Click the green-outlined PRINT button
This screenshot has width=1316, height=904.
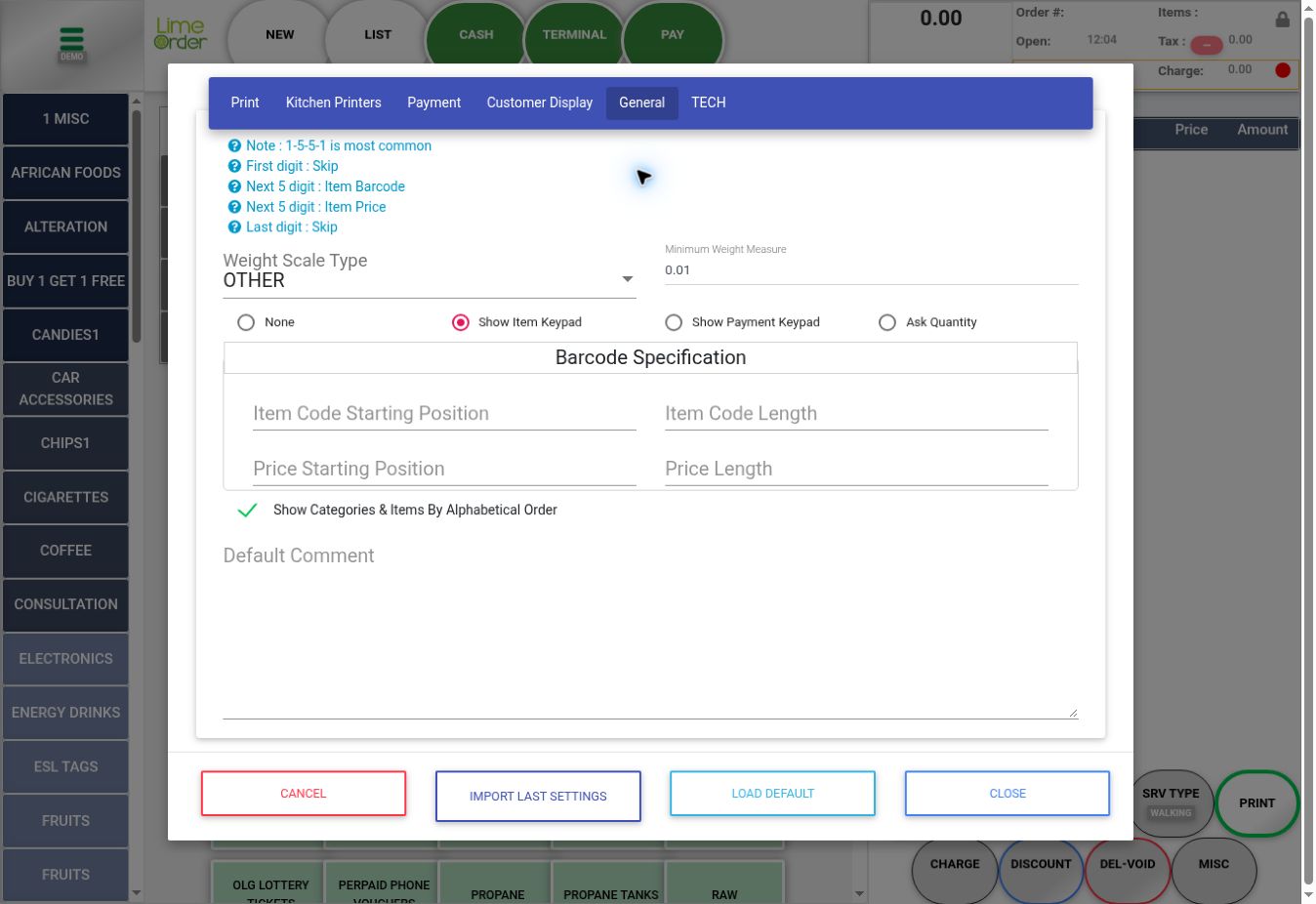(x=1257, y=803)
